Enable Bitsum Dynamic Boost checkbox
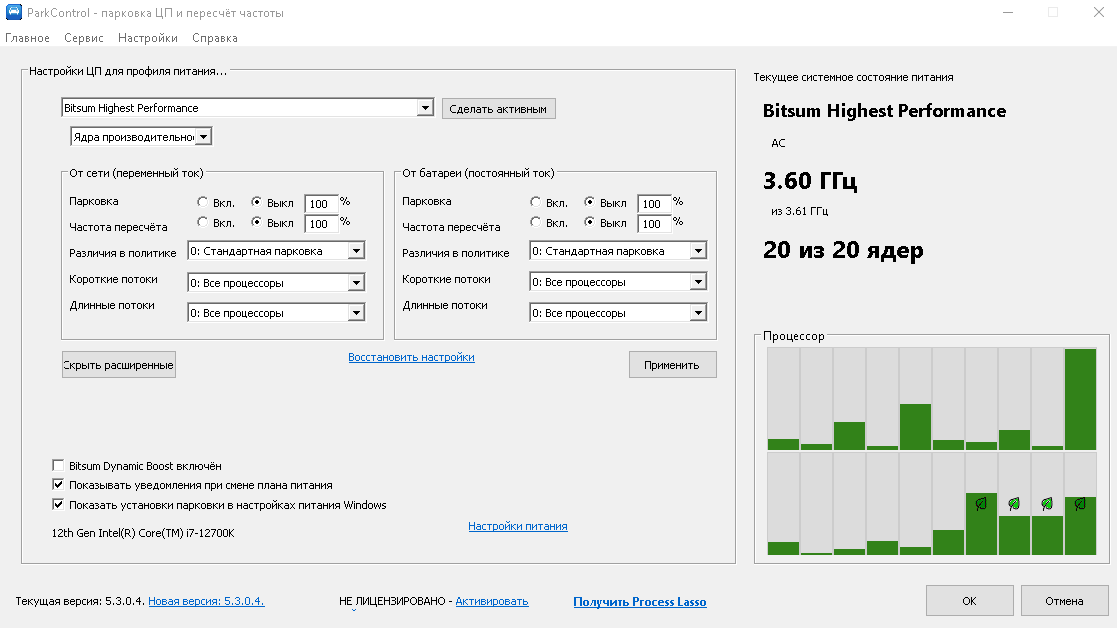1117x628 pixels. point(58,466)
